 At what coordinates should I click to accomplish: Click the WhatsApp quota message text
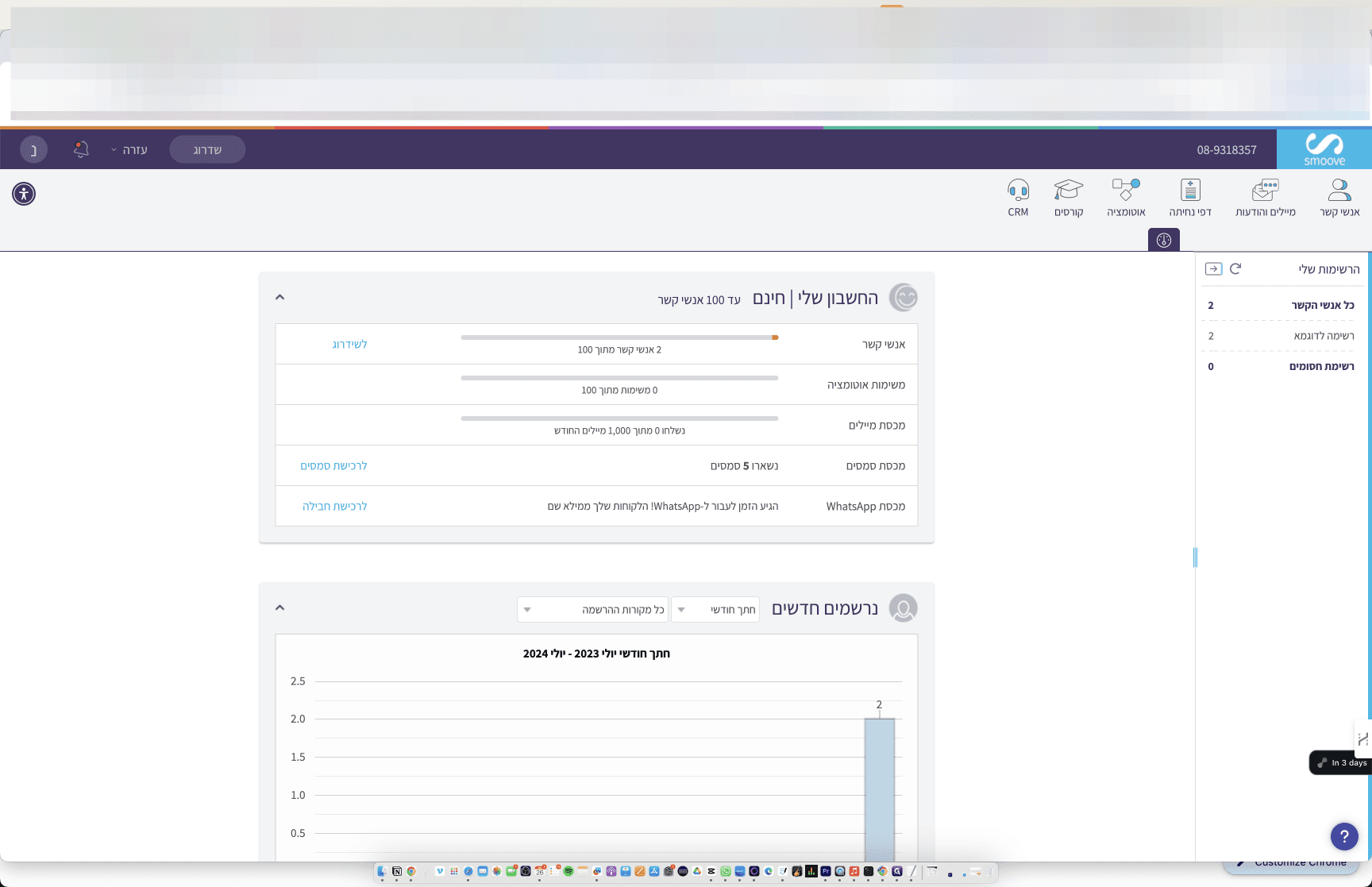[x=662, y=506]
